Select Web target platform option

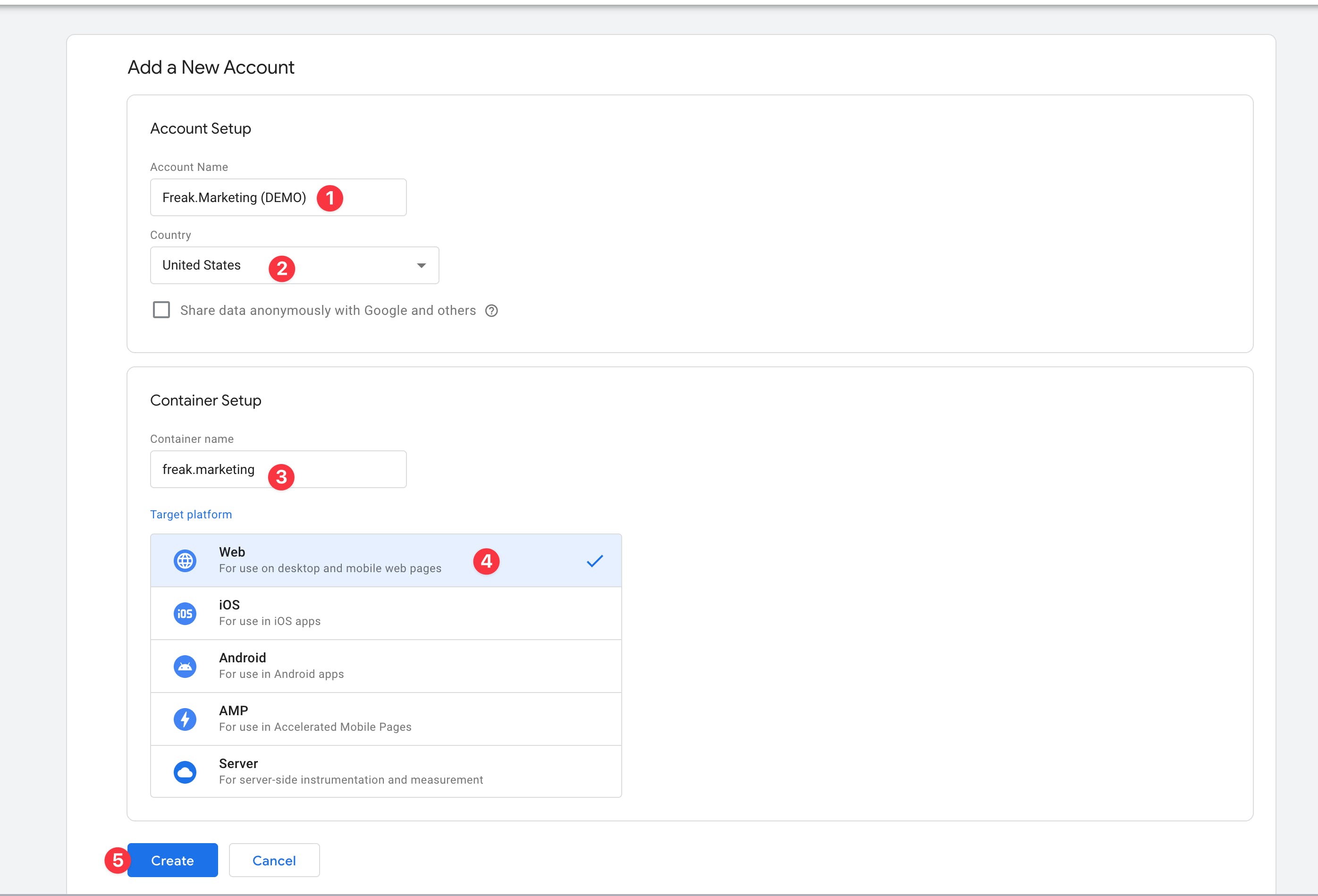[x=386, y=560]
